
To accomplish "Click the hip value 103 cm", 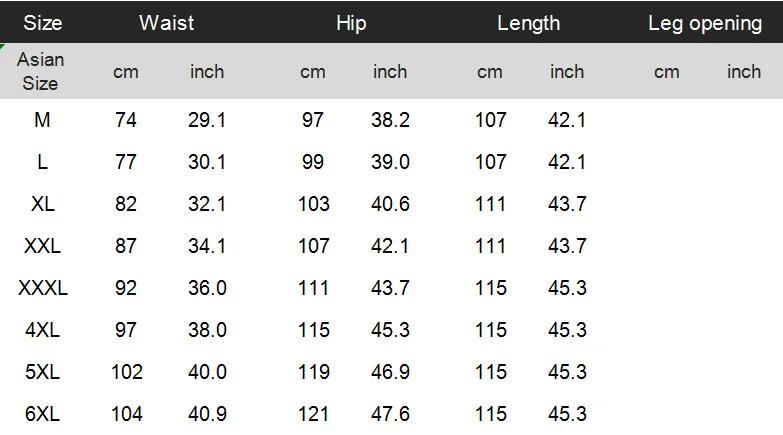I will [x=313, y=205].
